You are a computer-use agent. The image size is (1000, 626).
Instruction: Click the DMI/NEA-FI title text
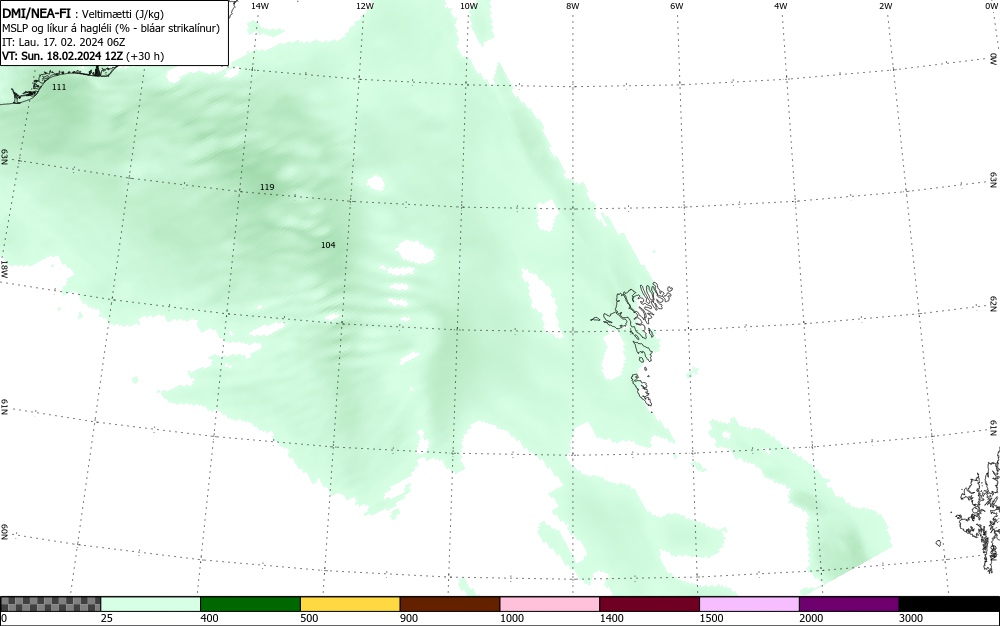pos(36,13)
